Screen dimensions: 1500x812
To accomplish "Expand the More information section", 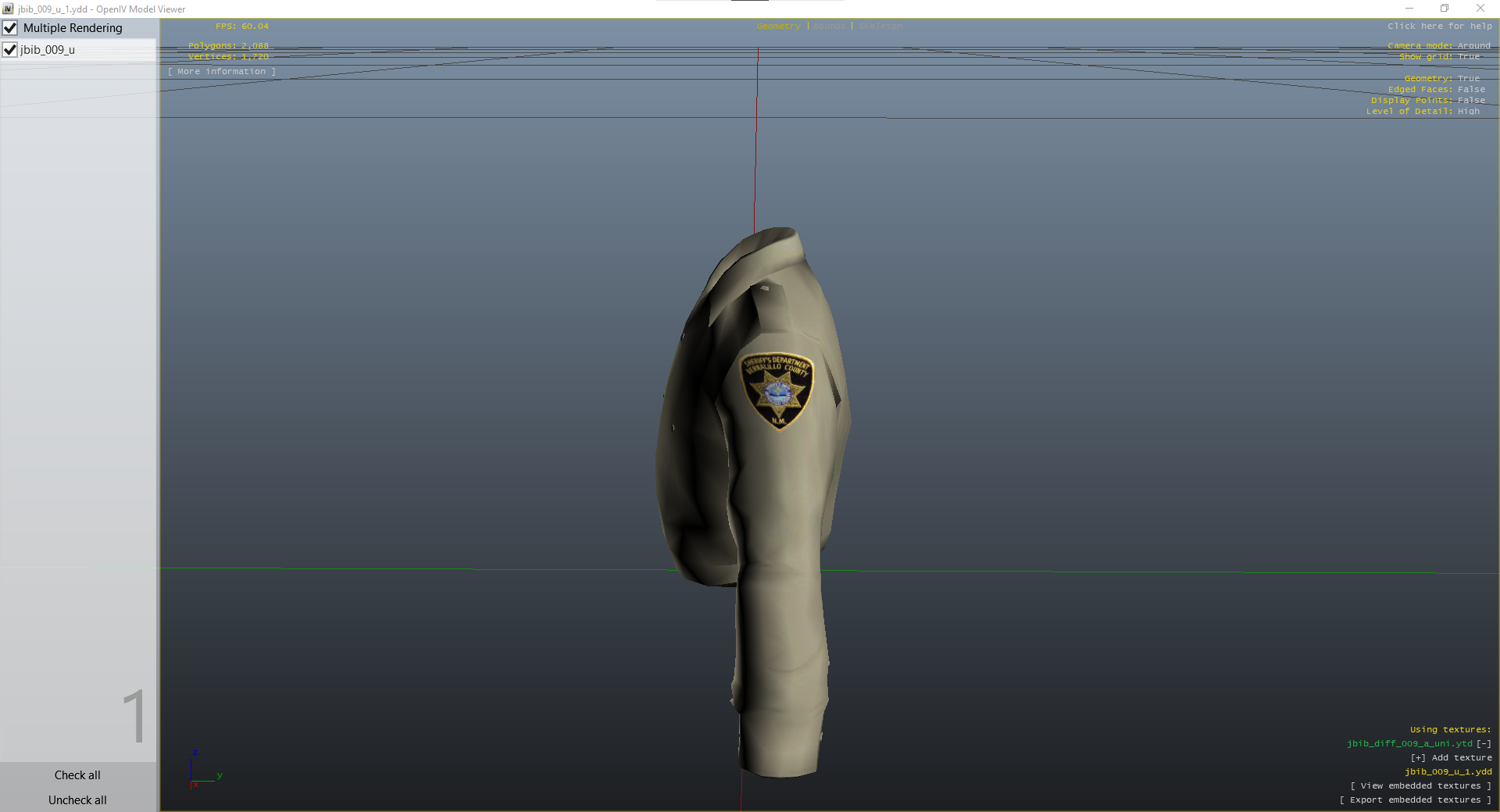I will pyautogui.click(x=222, y=72).
